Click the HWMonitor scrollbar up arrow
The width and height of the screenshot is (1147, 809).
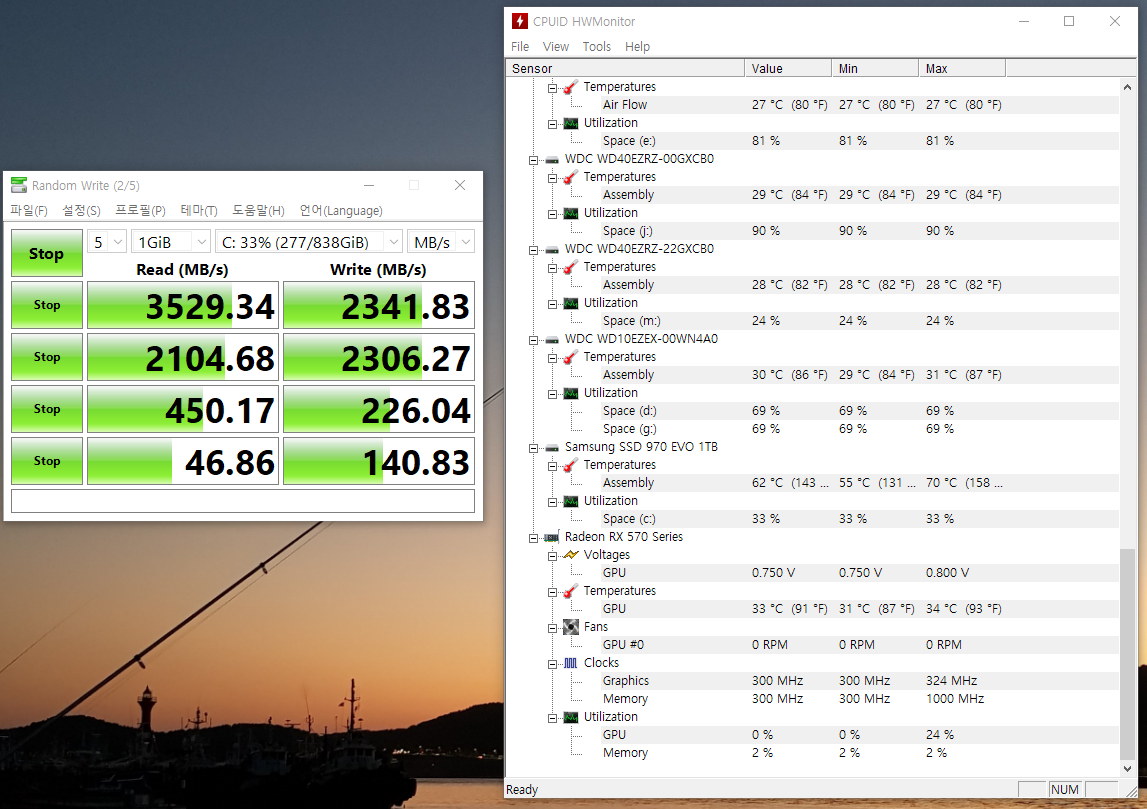pos(1127,87)
